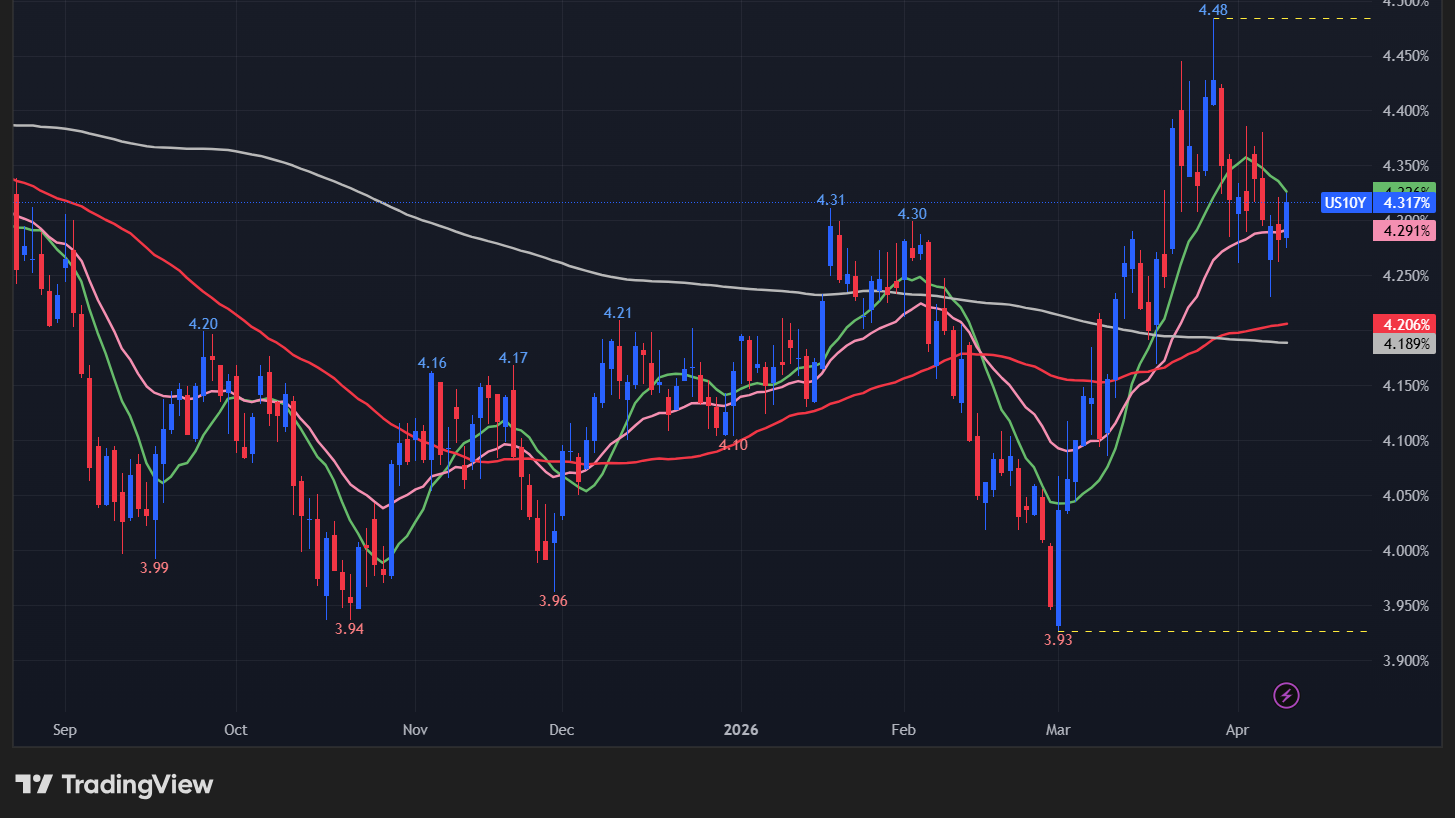Click the 3.900% level on price axis
This screenshot has height=818, width=1455.
pyautogui.click(x=1405, y=661)
